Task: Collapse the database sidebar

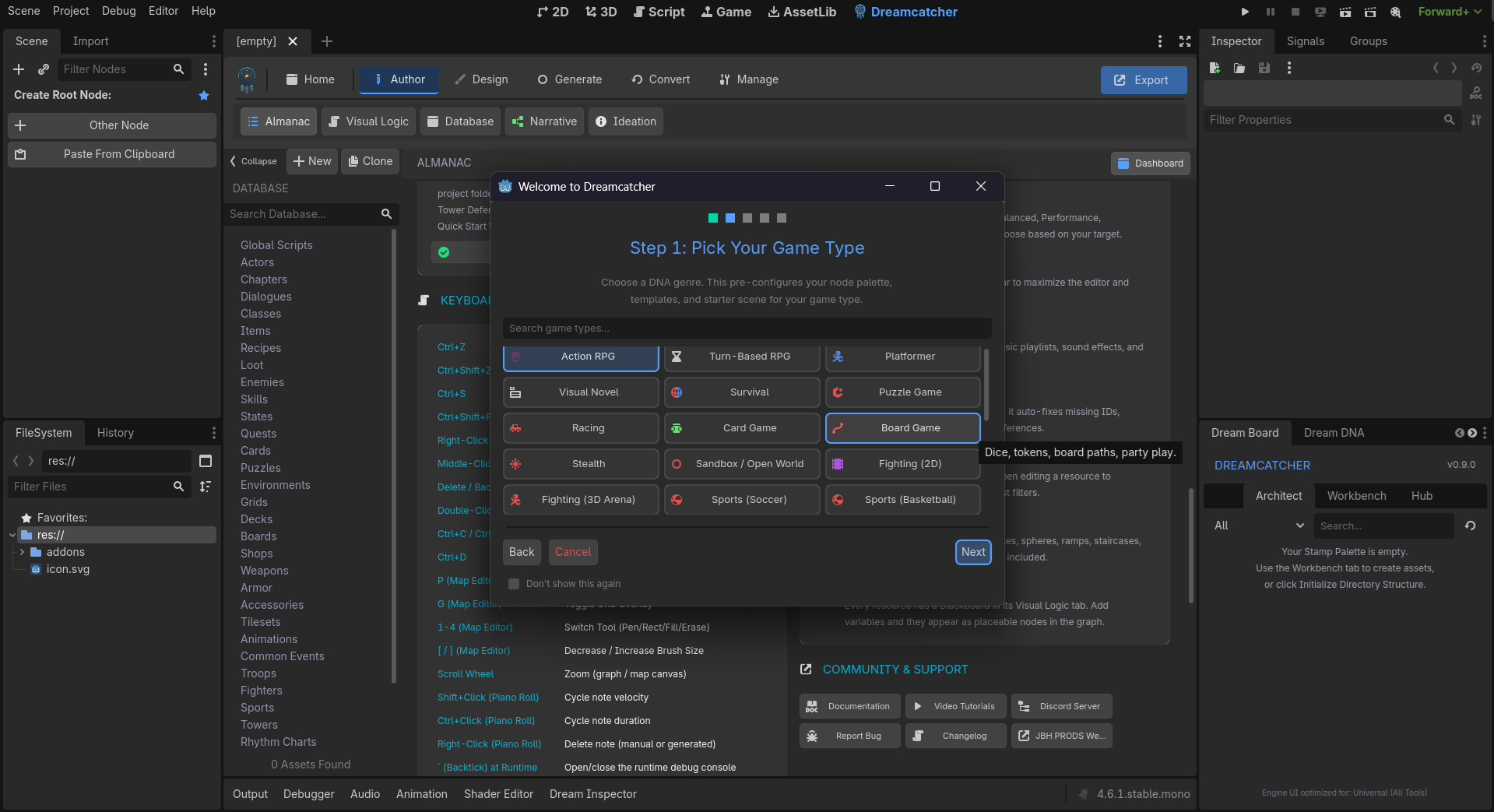Action: click(x=254, y=161)
